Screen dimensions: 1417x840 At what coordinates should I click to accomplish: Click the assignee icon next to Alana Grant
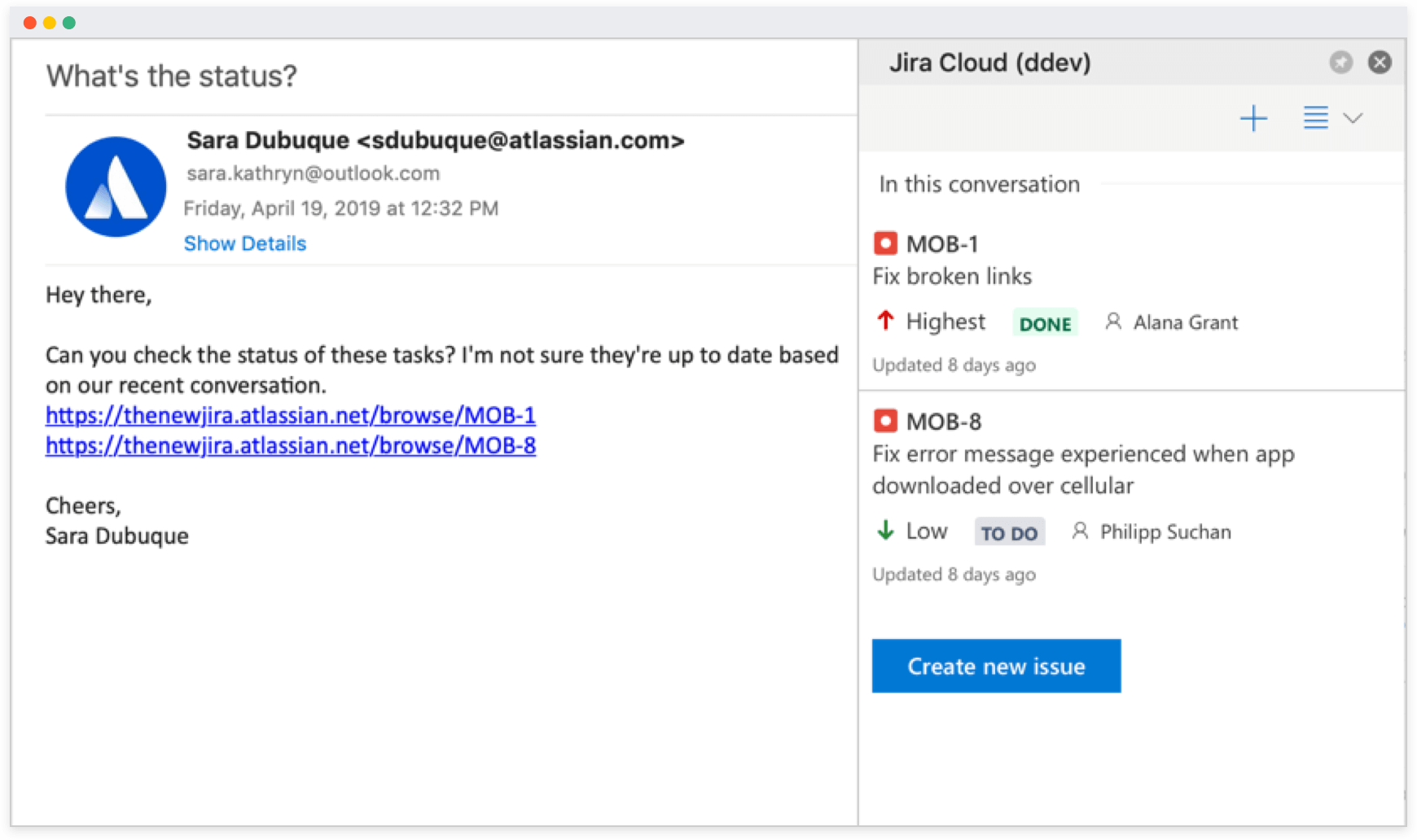click(1114, 322)
